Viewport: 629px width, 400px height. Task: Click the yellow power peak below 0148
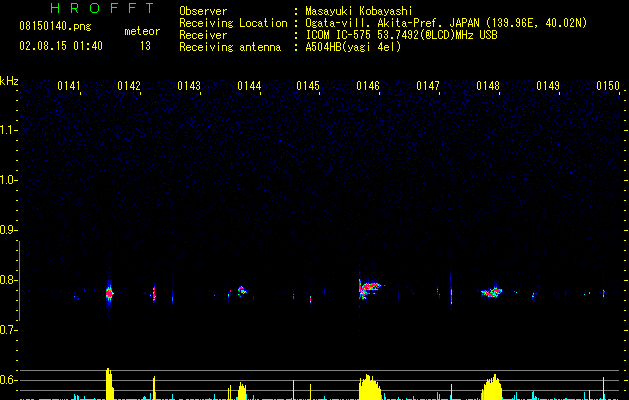tap(492, 387)
